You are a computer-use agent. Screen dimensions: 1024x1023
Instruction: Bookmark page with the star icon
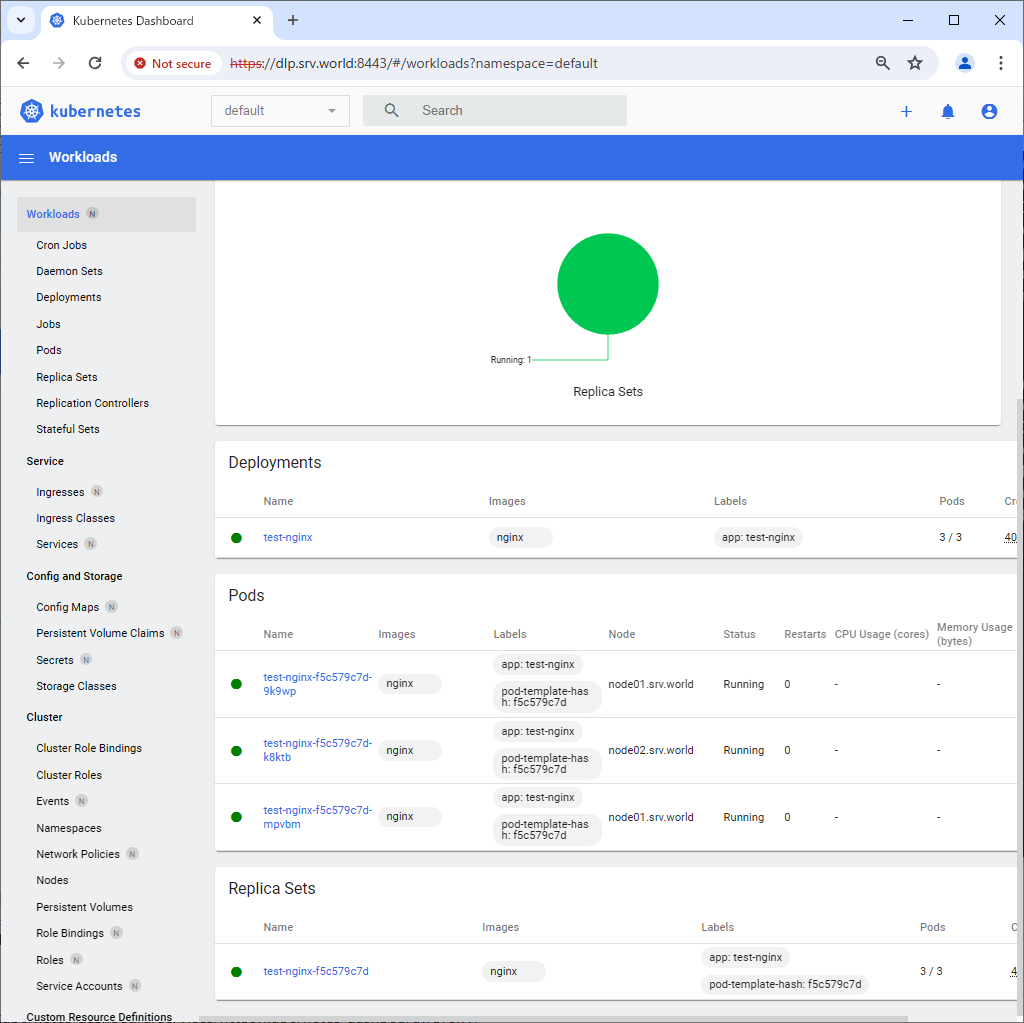point(915,63)
